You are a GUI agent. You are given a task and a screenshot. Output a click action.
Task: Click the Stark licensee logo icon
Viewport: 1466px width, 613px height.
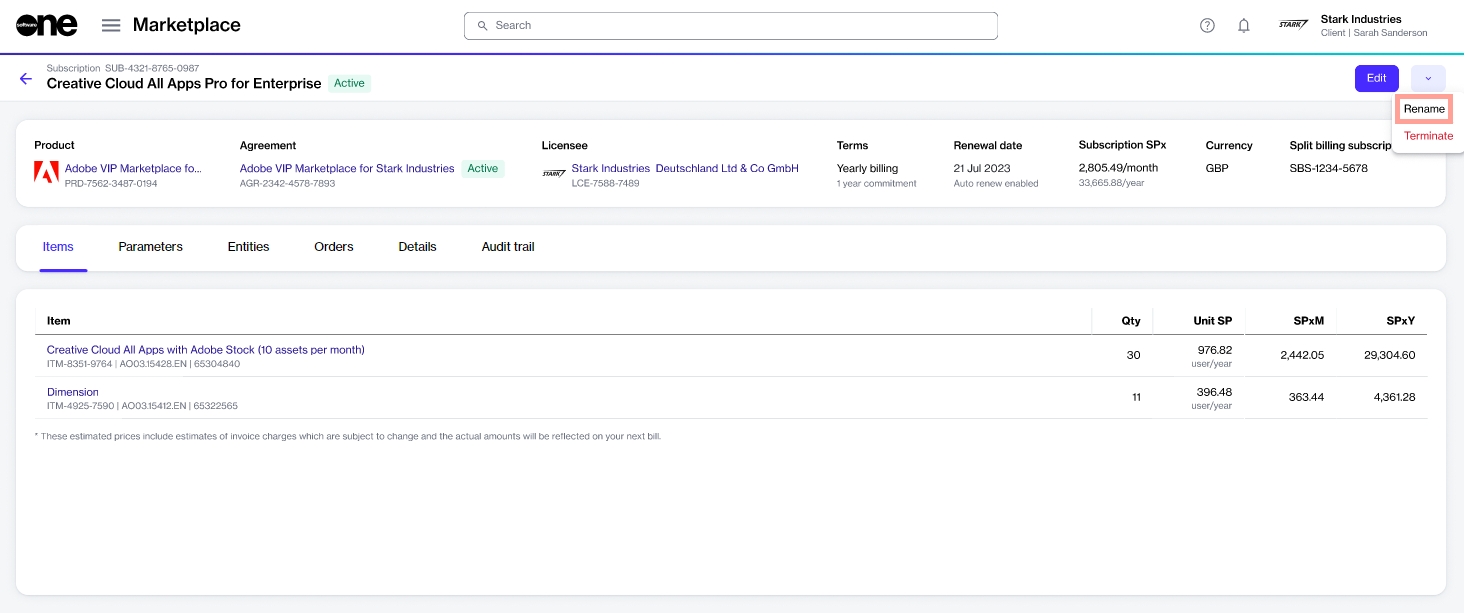[553, 172]
